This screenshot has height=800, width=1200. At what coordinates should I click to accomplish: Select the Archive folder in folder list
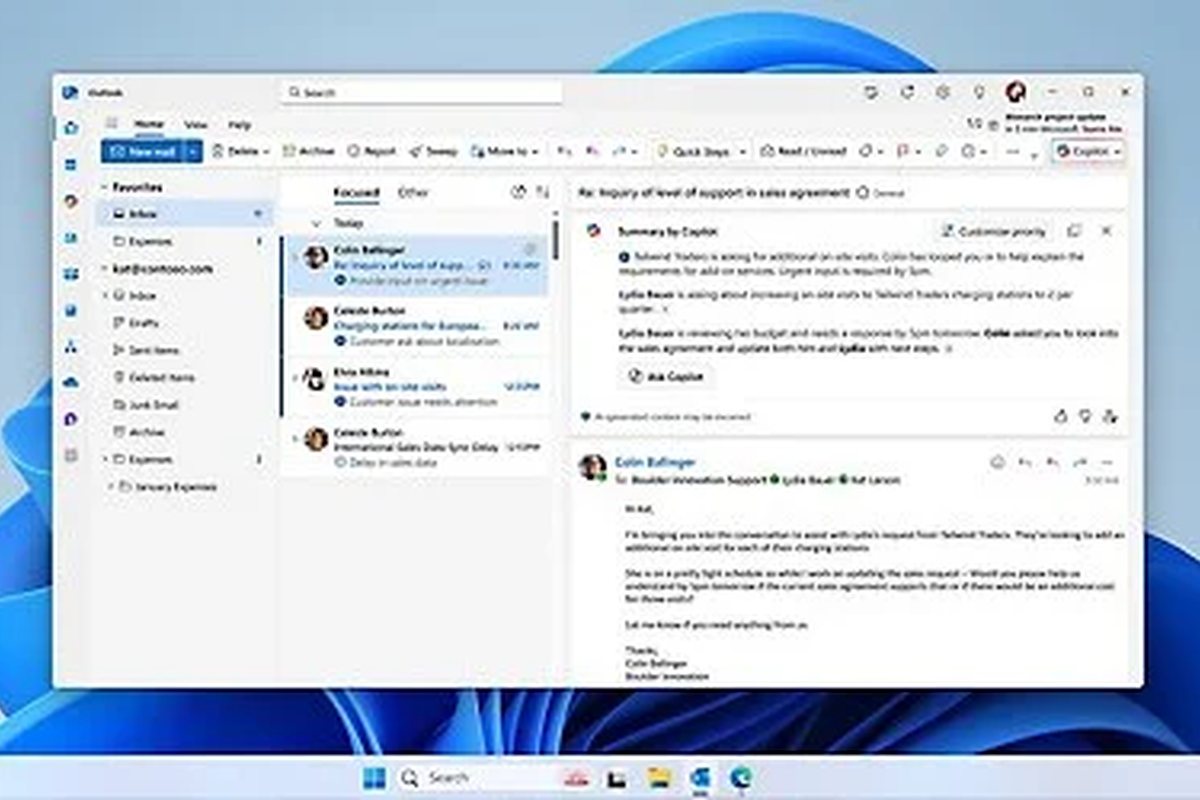pos(183,432)
